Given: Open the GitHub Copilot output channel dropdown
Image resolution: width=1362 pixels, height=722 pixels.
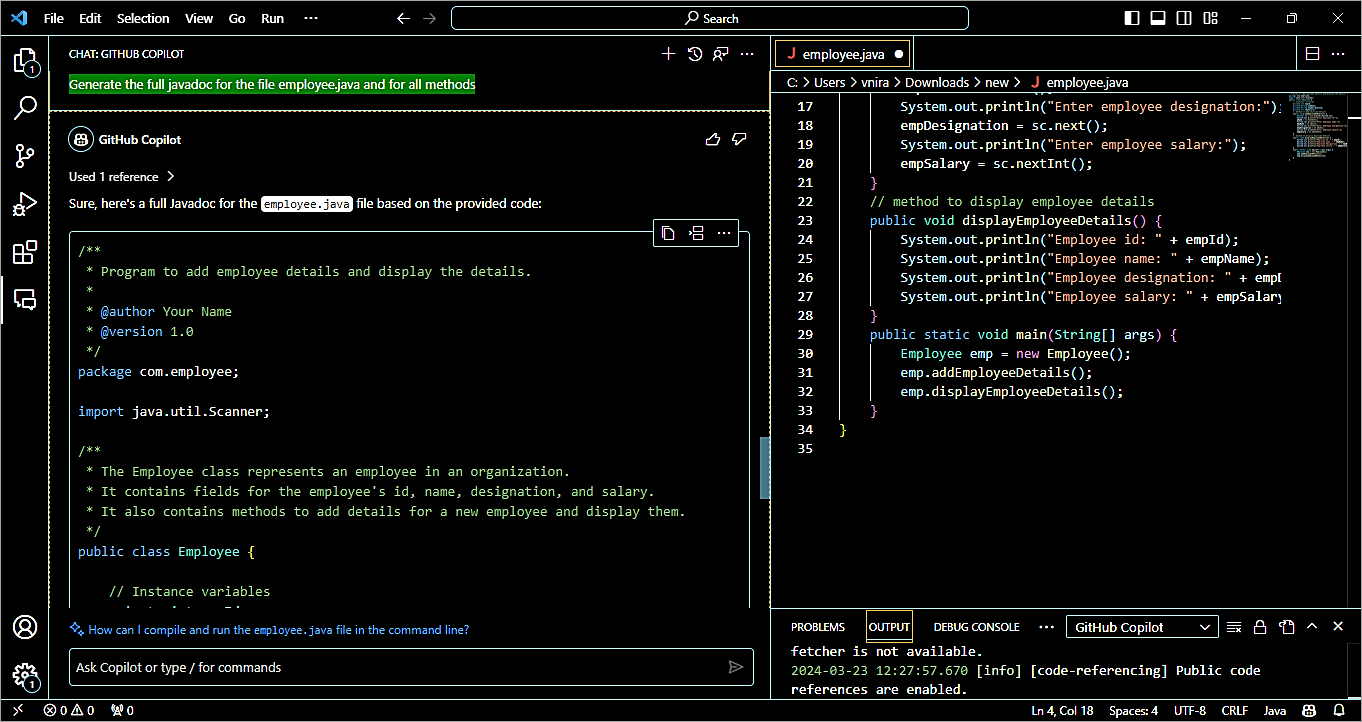Looking at the screenshot, I should [x=1142, y=627].
